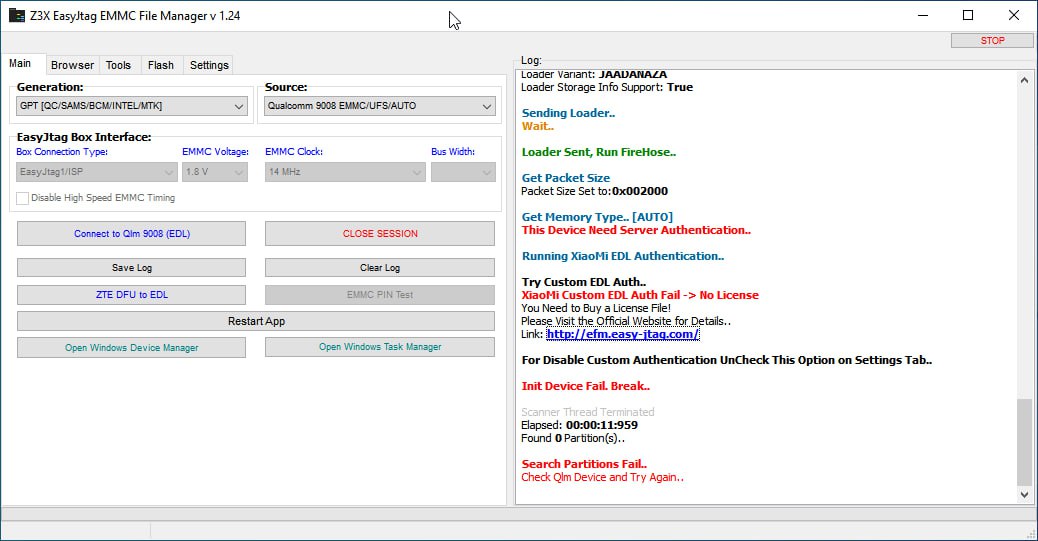Click 'XiaoMi Custom EDL Auth Fail' log line
The image size is (1038, 541).
(640, 295)
